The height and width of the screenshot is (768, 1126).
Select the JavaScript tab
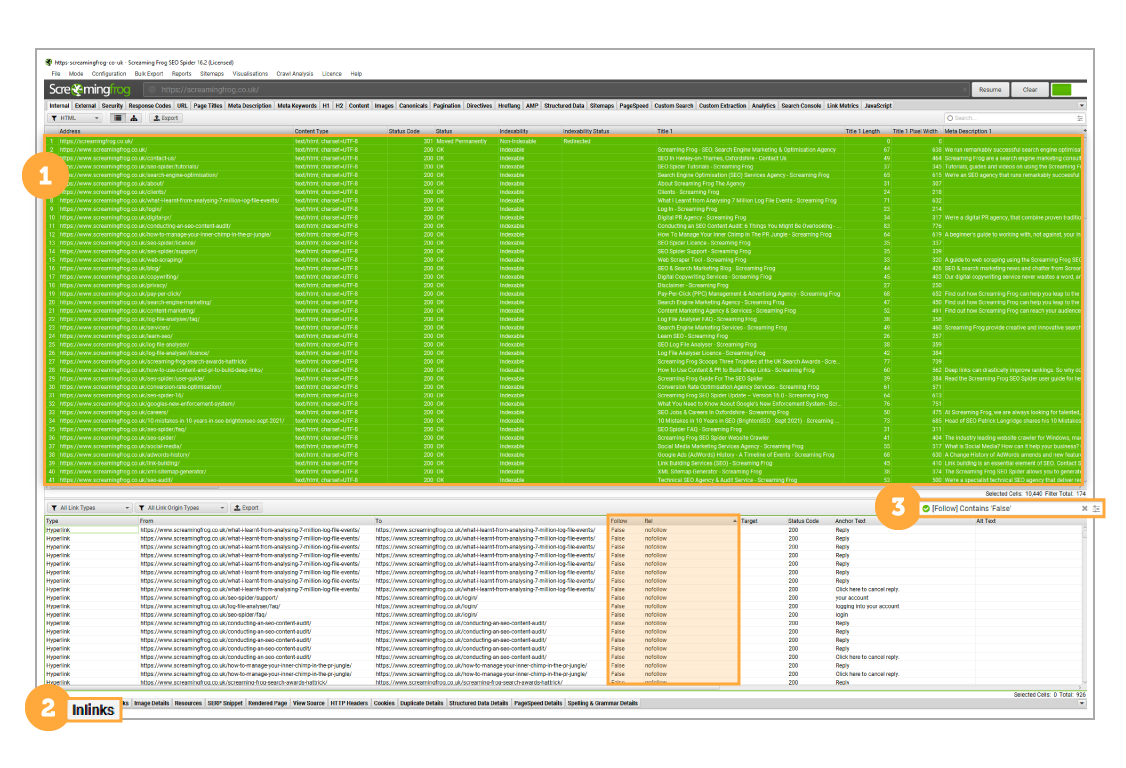878,106
